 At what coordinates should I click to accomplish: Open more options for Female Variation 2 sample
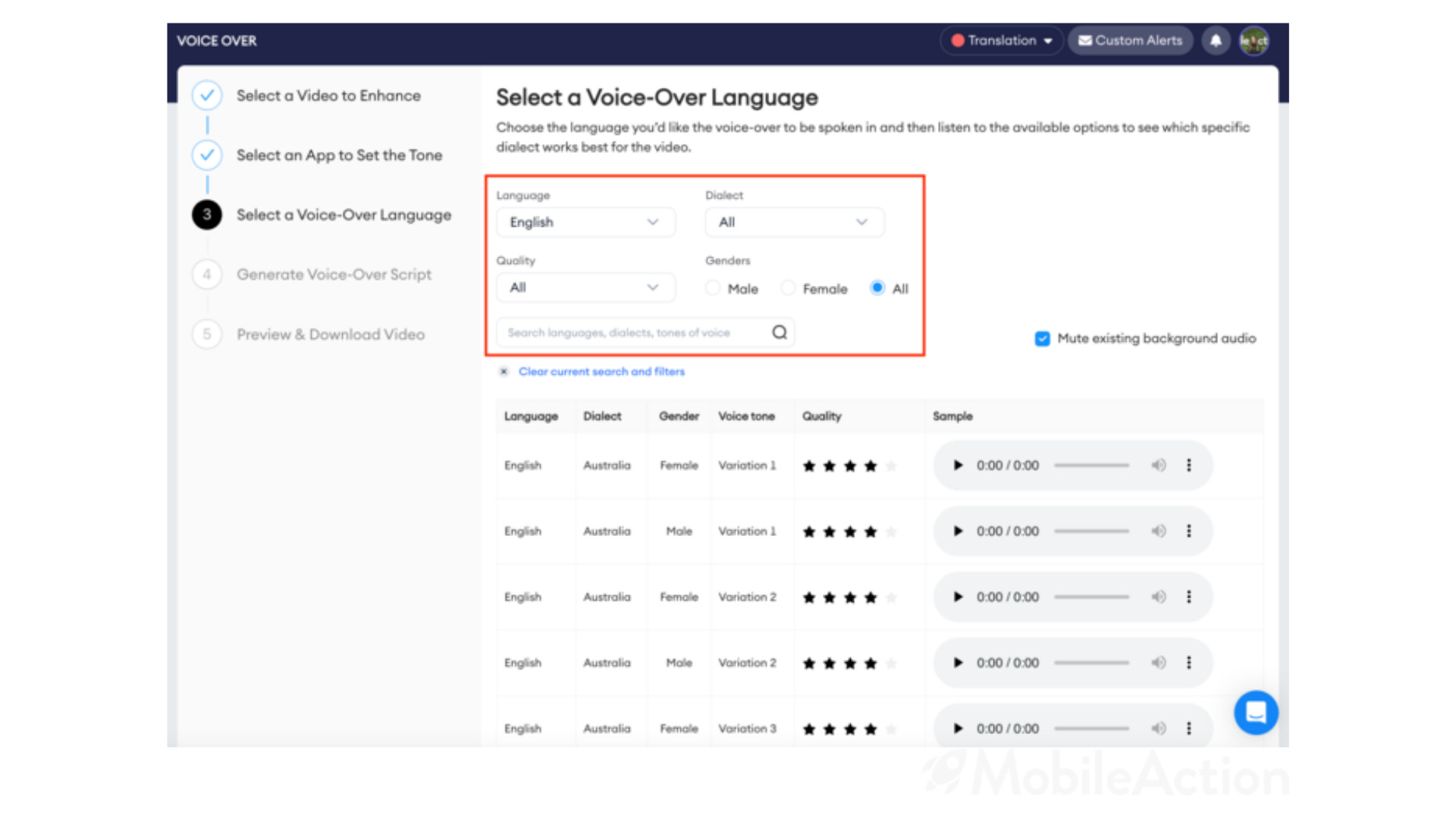click(x=1188, y=598)
